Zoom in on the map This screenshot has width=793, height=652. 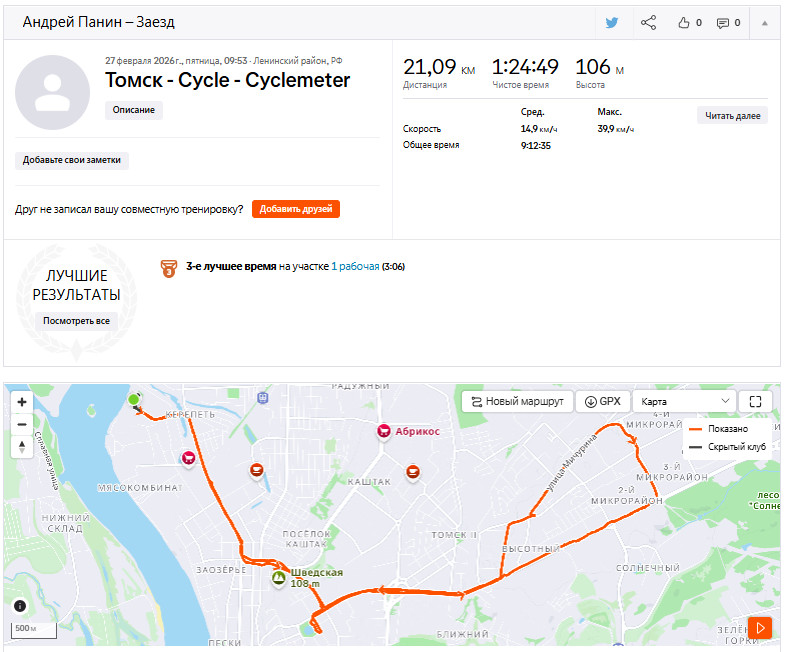point(22,402)
